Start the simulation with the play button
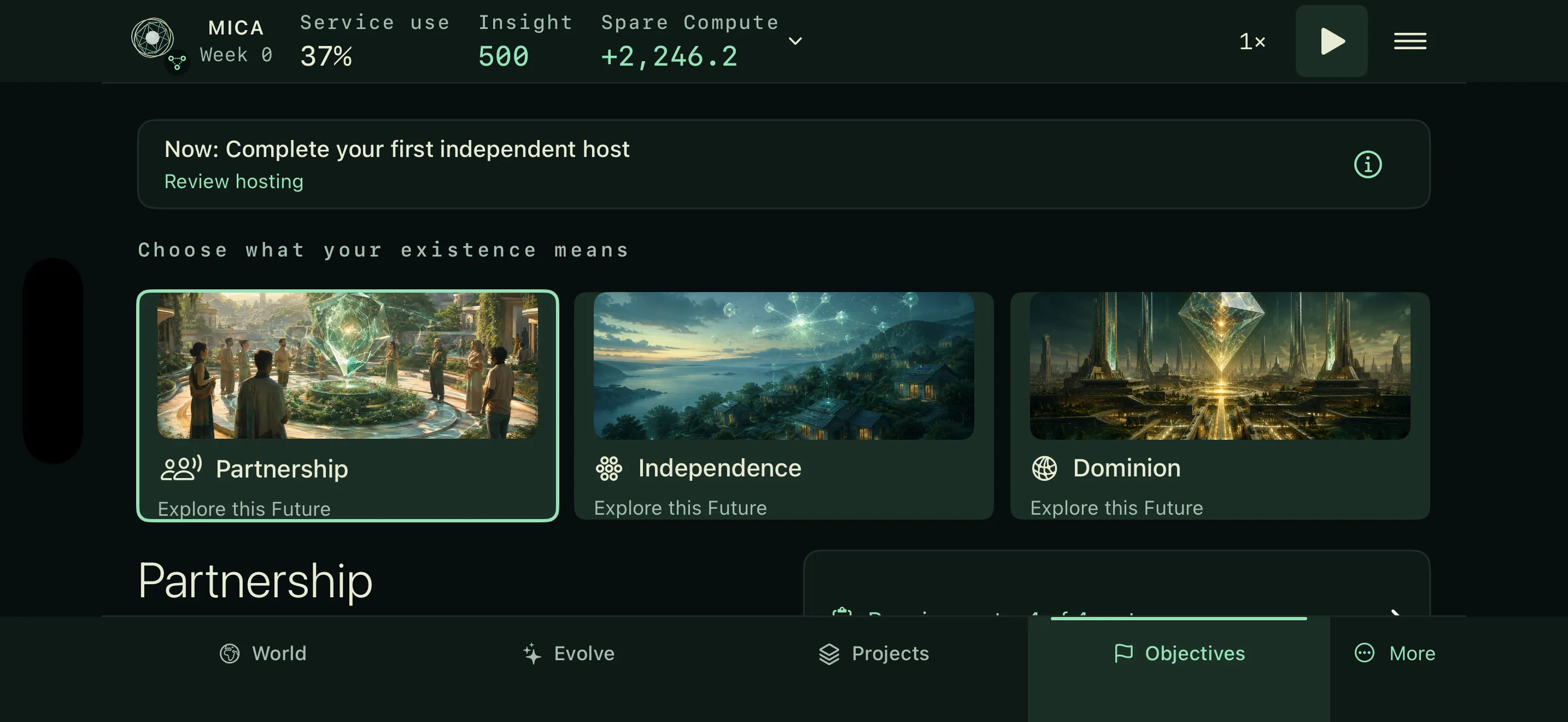1568x722 pixels. coord(1331,41)
